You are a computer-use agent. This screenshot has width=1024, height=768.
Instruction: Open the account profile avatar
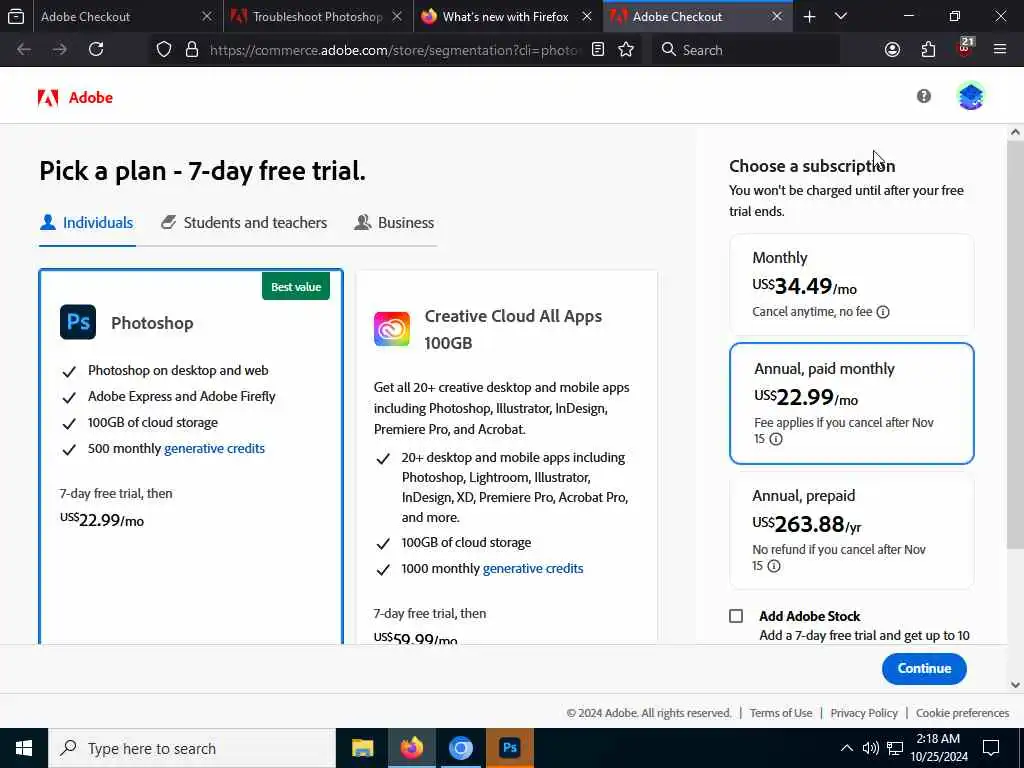pyautogui.click(x=970, y=96)
